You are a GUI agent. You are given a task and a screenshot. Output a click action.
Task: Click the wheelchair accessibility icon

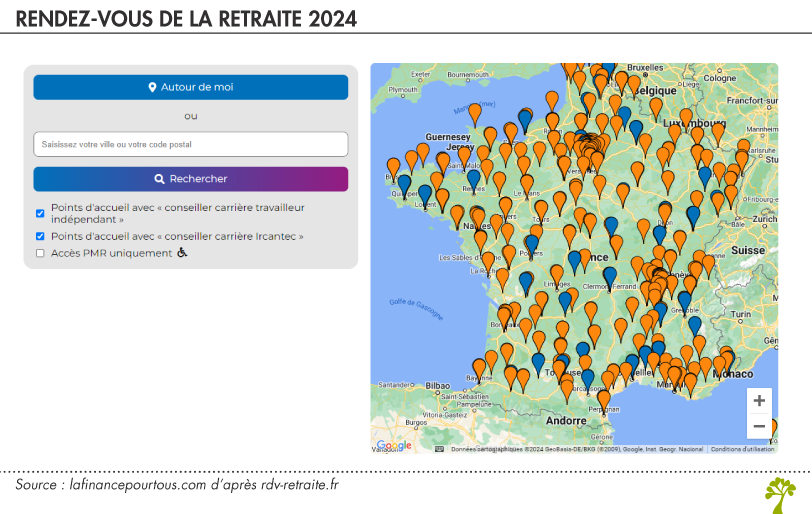182,253
